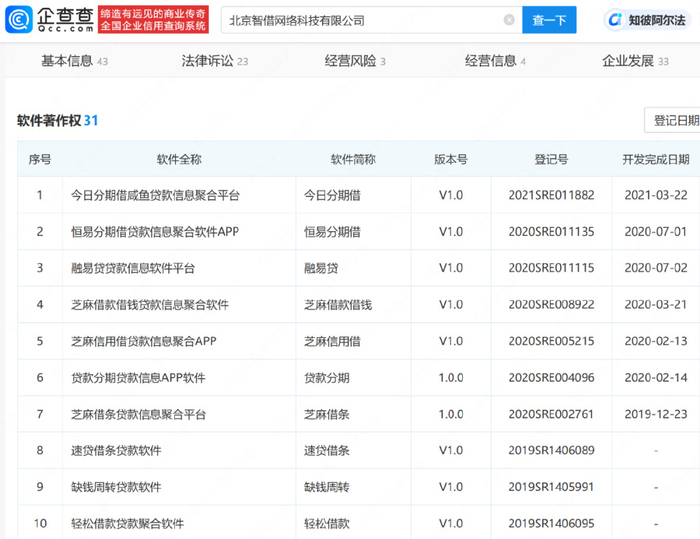Click completion date 2021-03-22

(x=656, y=195)
